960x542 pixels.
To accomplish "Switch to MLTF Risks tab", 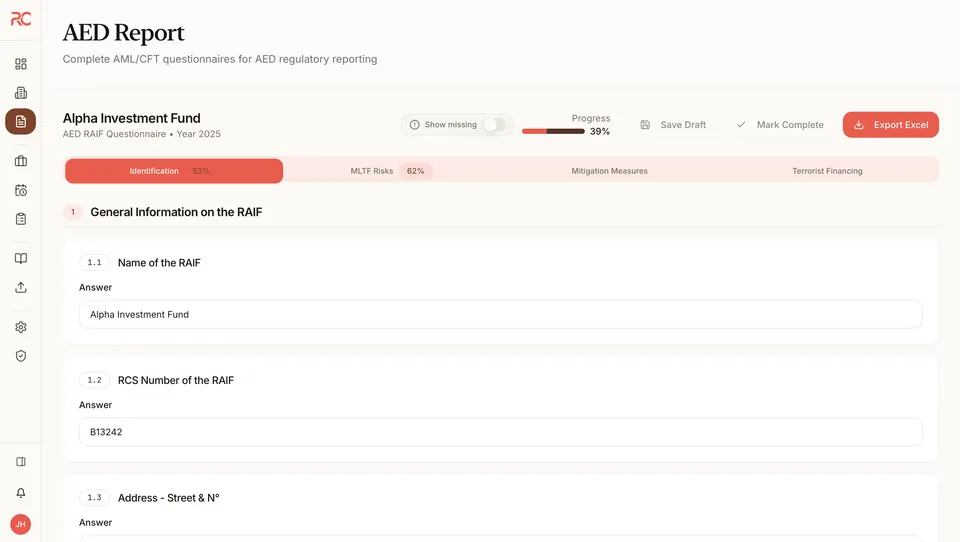I will (392, 171).
